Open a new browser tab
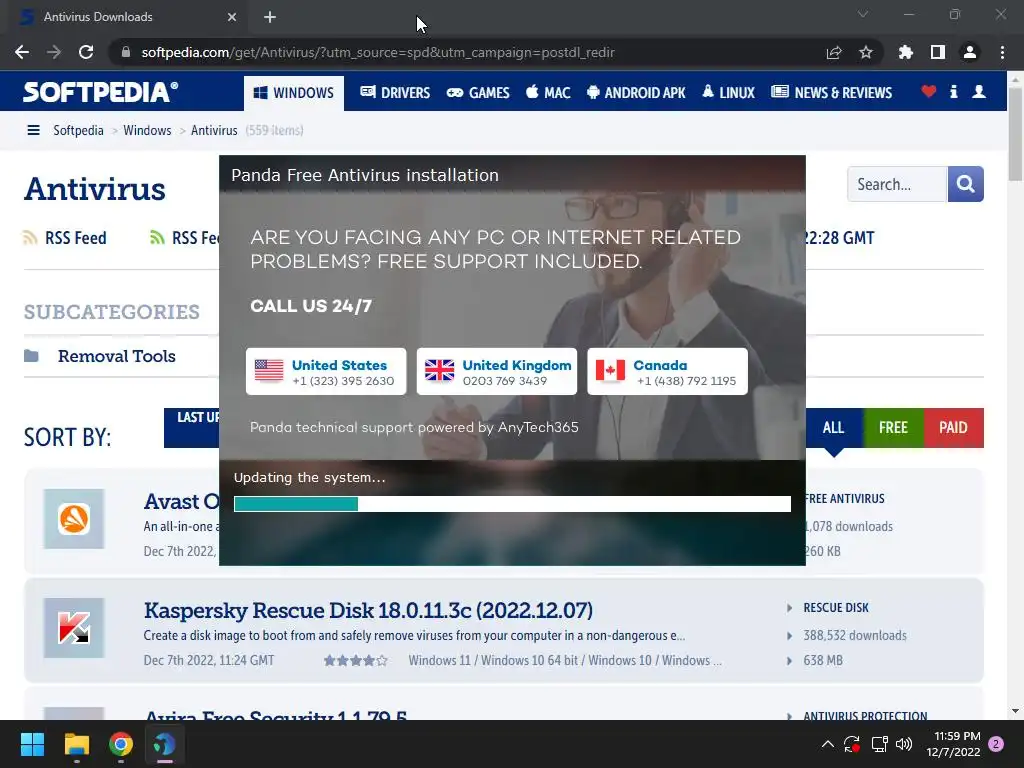The width and height of the screenshot is (1024, 768). (x=270, y=17)
